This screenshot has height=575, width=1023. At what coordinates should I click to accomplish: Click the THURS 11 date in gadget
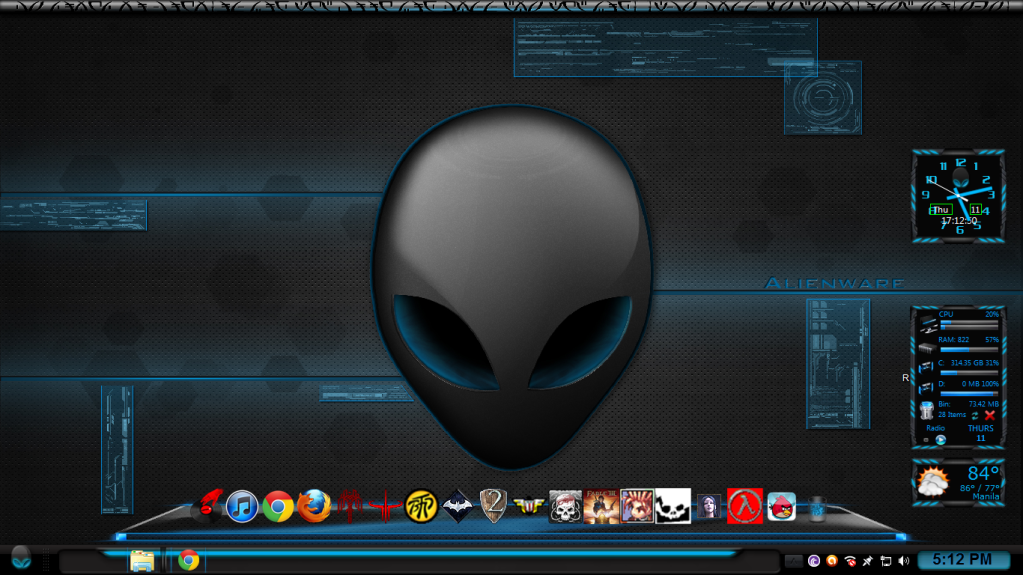981,433
